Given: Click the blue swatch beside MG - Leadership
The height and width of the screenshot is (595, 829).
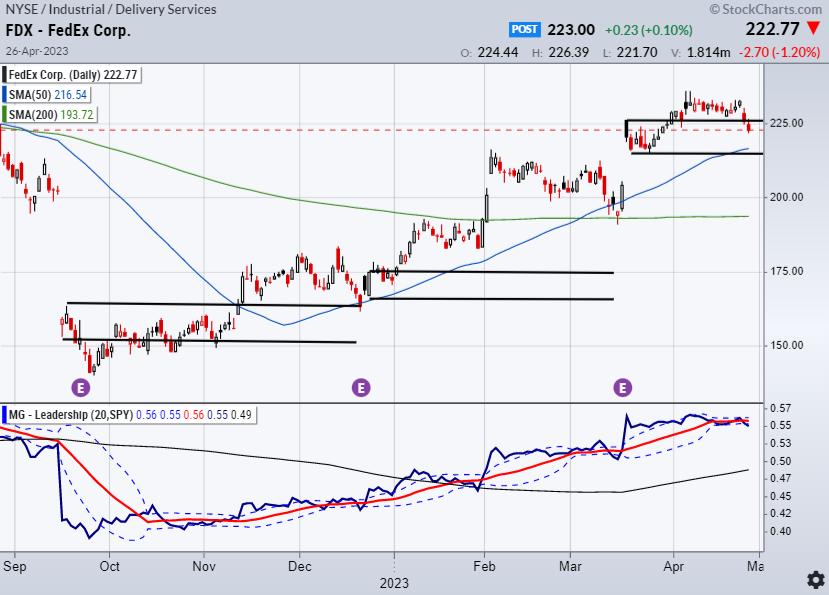Looking at the screenshot, I should tap(3, 413).
